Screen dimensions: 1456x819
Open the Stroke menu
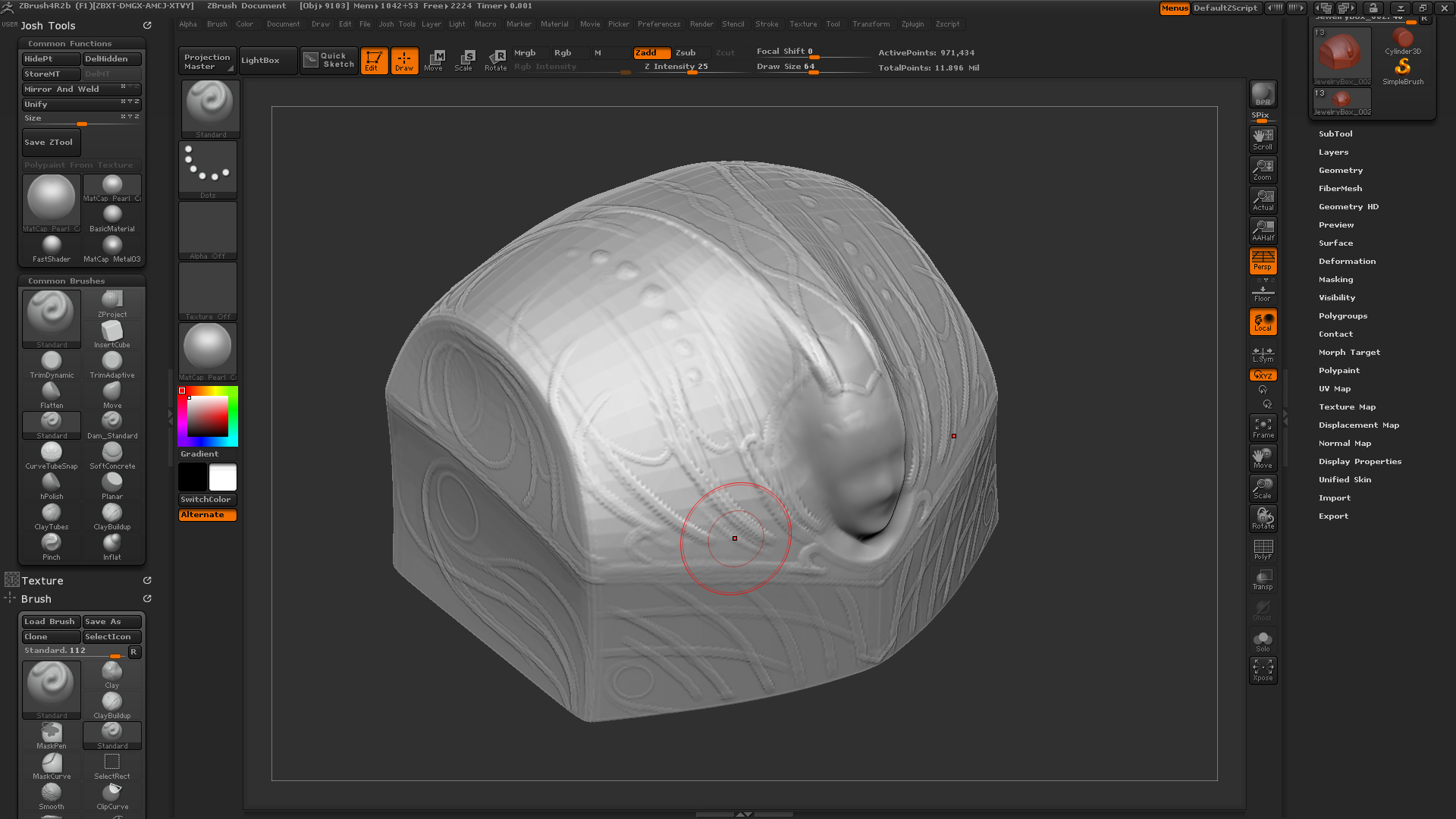tap(767, 24)
